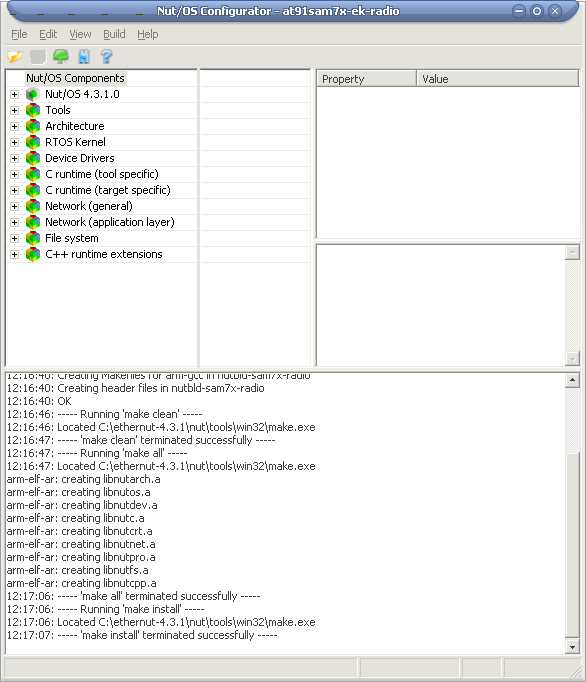586x682 pixels.
Task: Click the blue question mark help icon
Action: coord(106,57)
